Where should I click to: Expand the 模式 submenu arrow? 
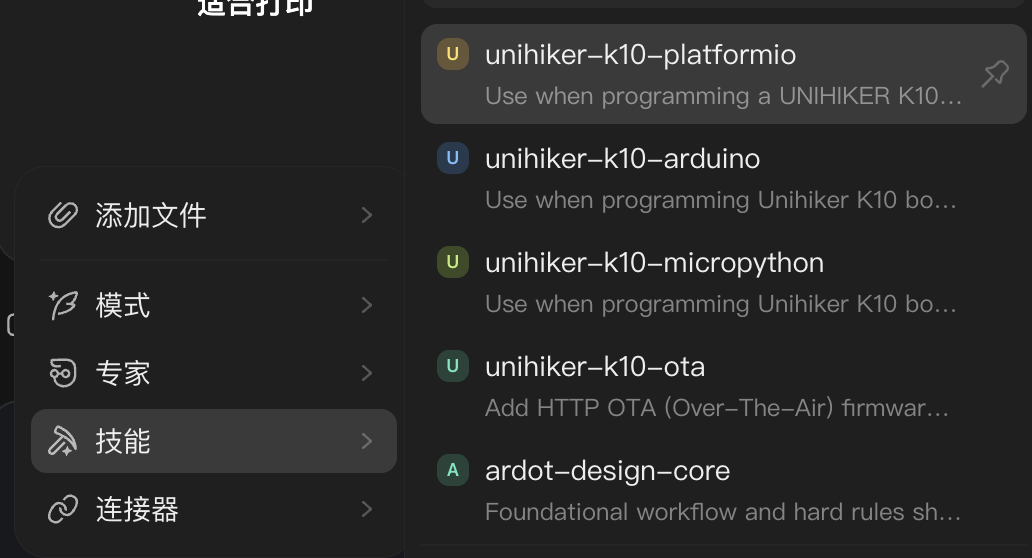coord(367,305)
